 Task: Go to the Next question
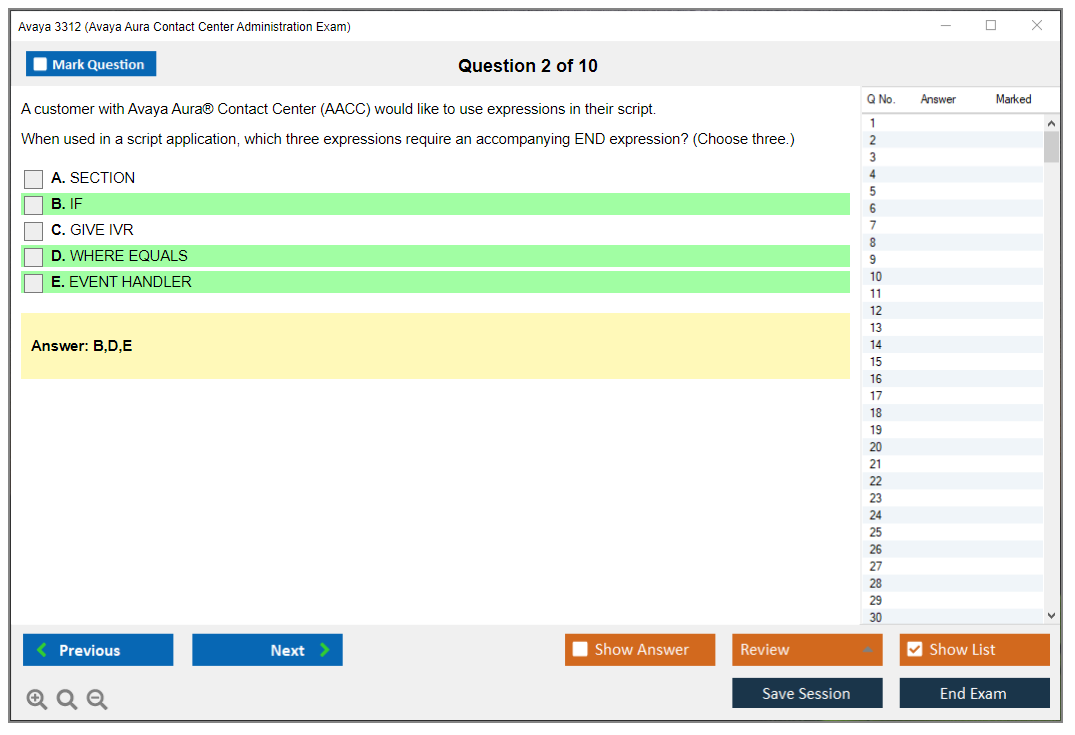coord(267,650)
